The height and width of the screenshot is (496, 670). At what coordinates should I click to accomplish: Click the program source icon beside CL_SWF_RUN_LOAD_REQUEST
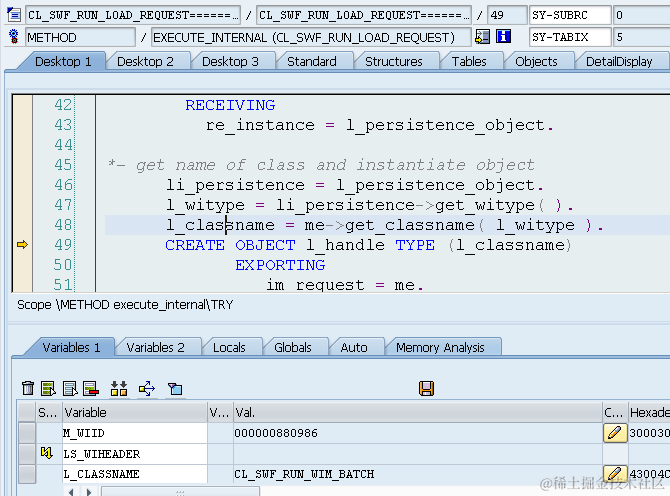(14, 15)
